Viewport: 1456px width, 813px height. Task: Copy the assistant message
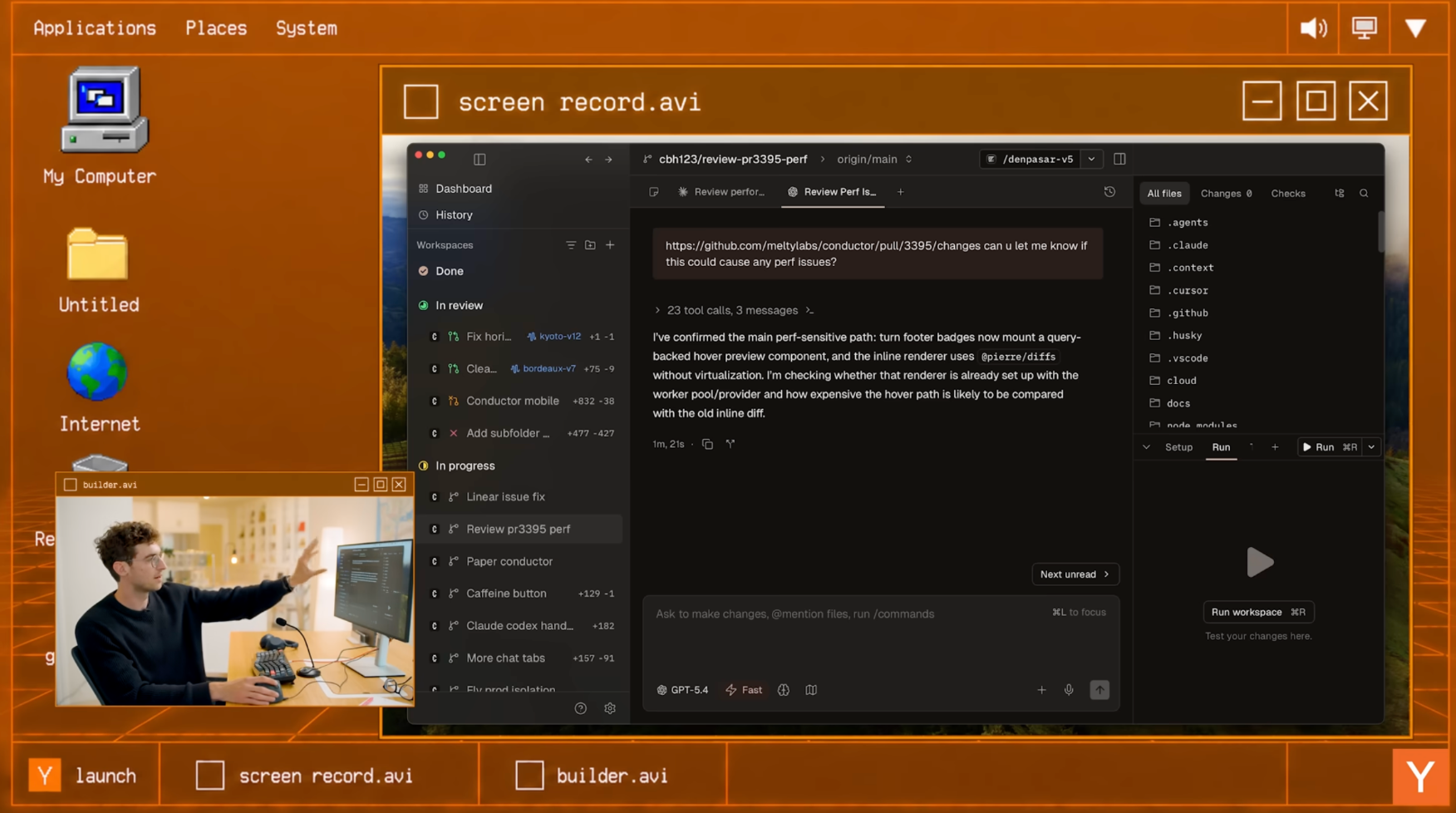pyautogui.click(x=708, y=444)
